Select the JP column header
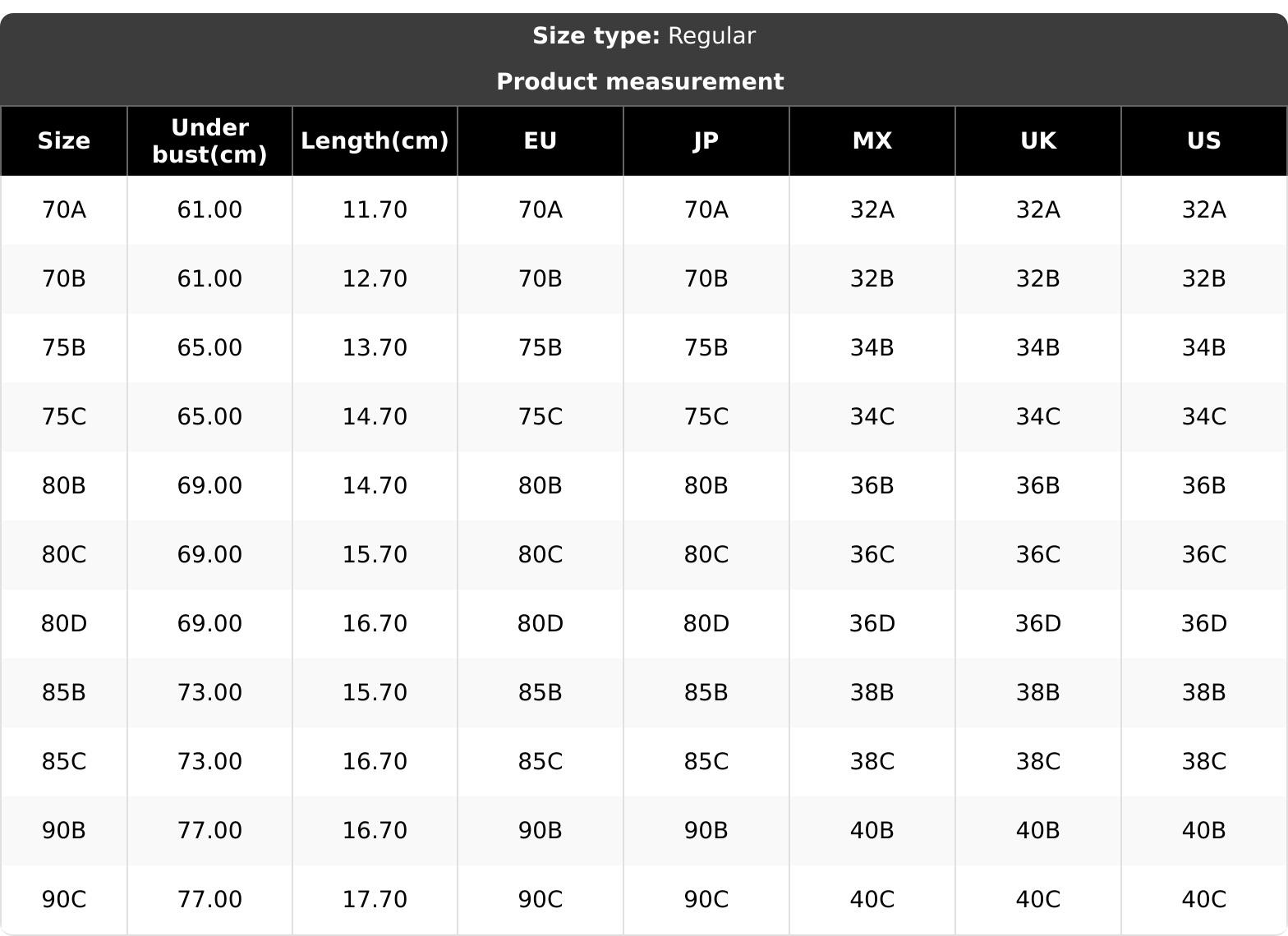Screen dimensions: 1288x936 [706, 141]
